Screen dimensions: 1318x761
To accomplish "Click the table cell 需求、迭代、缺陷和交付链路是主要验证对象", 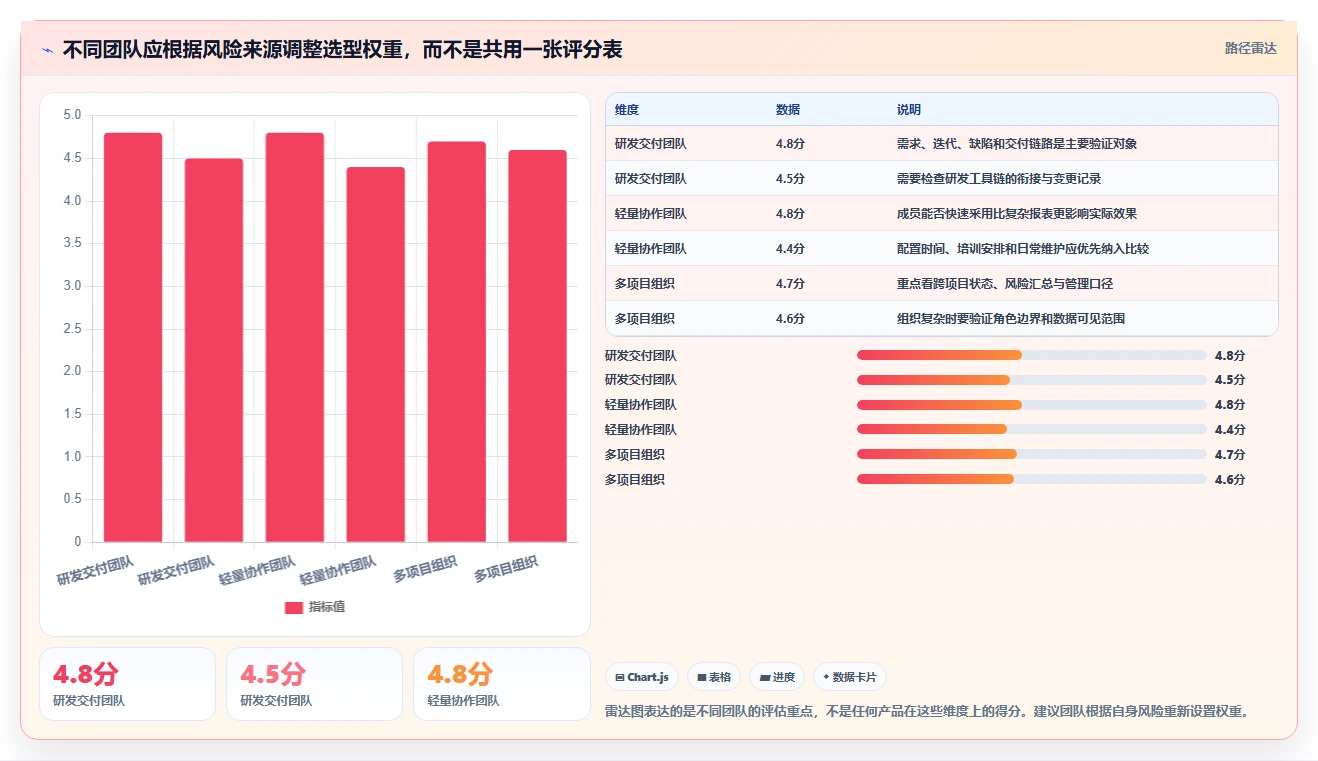I will click(x=1017, y=144).
